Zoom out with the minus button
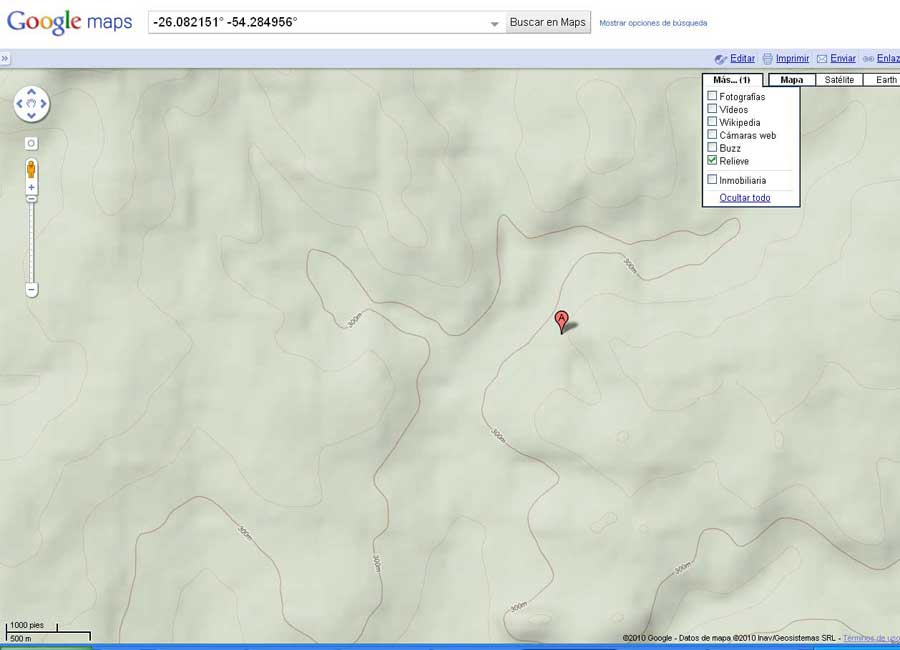 [x=31, y=290]
